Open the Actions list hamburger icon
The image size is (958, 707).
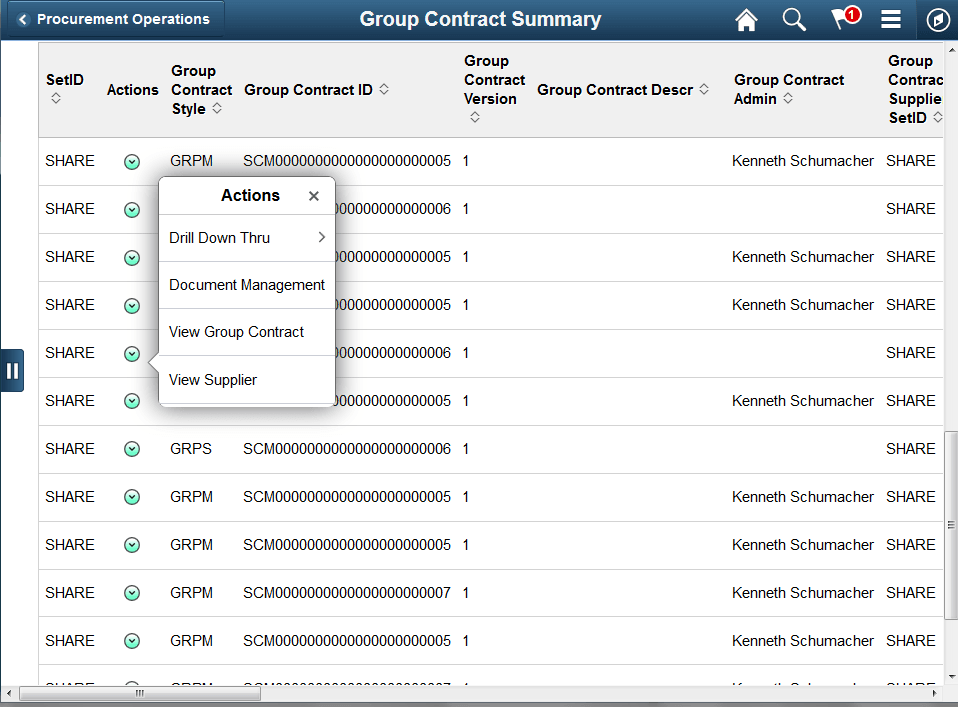891,20
